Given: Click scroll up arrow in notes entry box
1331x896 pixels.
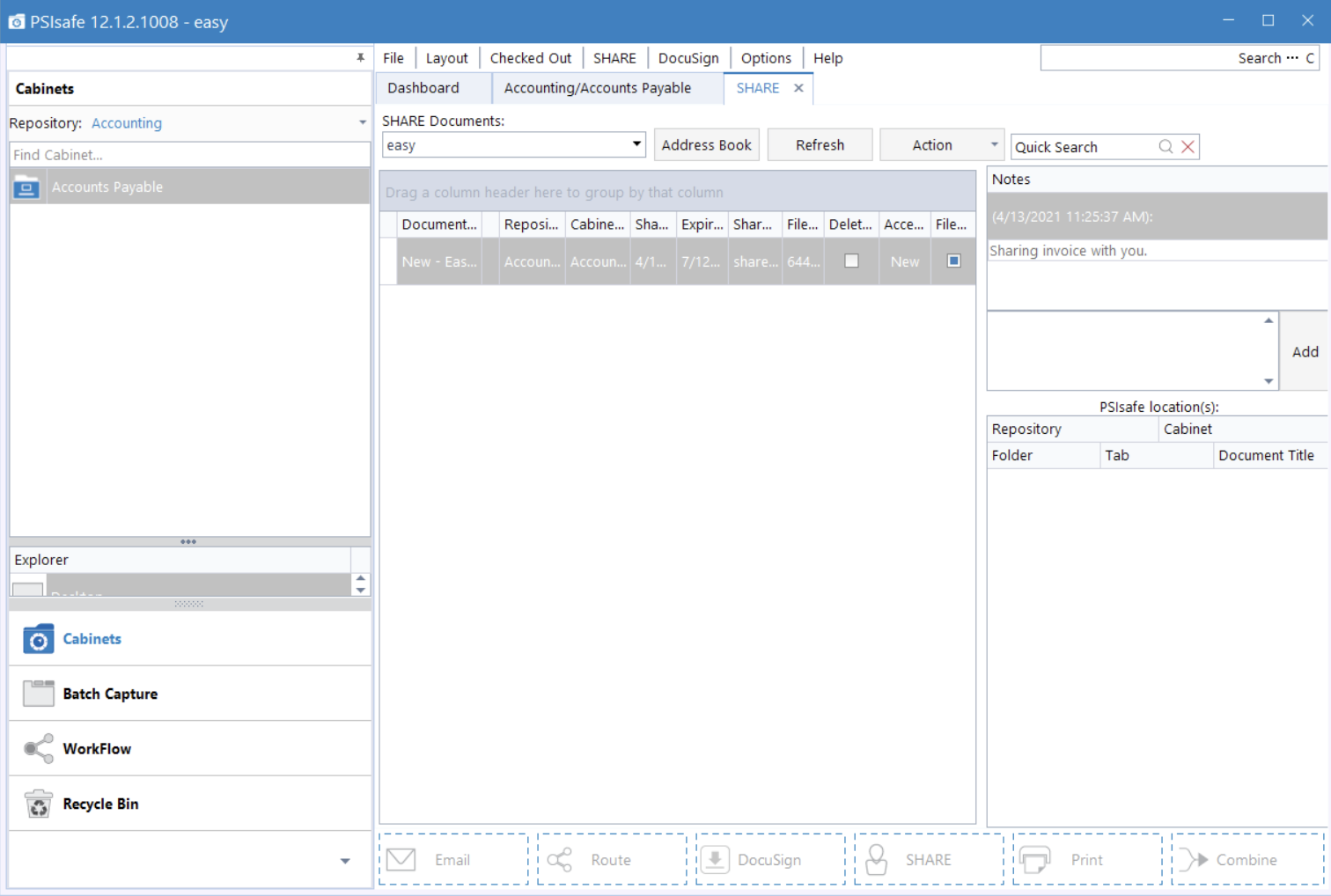Looking at the screenshot, I should click(1268, 320).
